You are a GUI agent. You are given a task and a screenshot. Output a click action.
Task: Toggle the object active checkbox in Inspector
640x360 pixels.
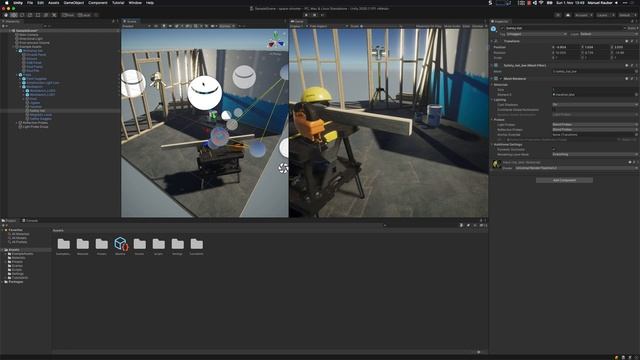click(502, 28)
